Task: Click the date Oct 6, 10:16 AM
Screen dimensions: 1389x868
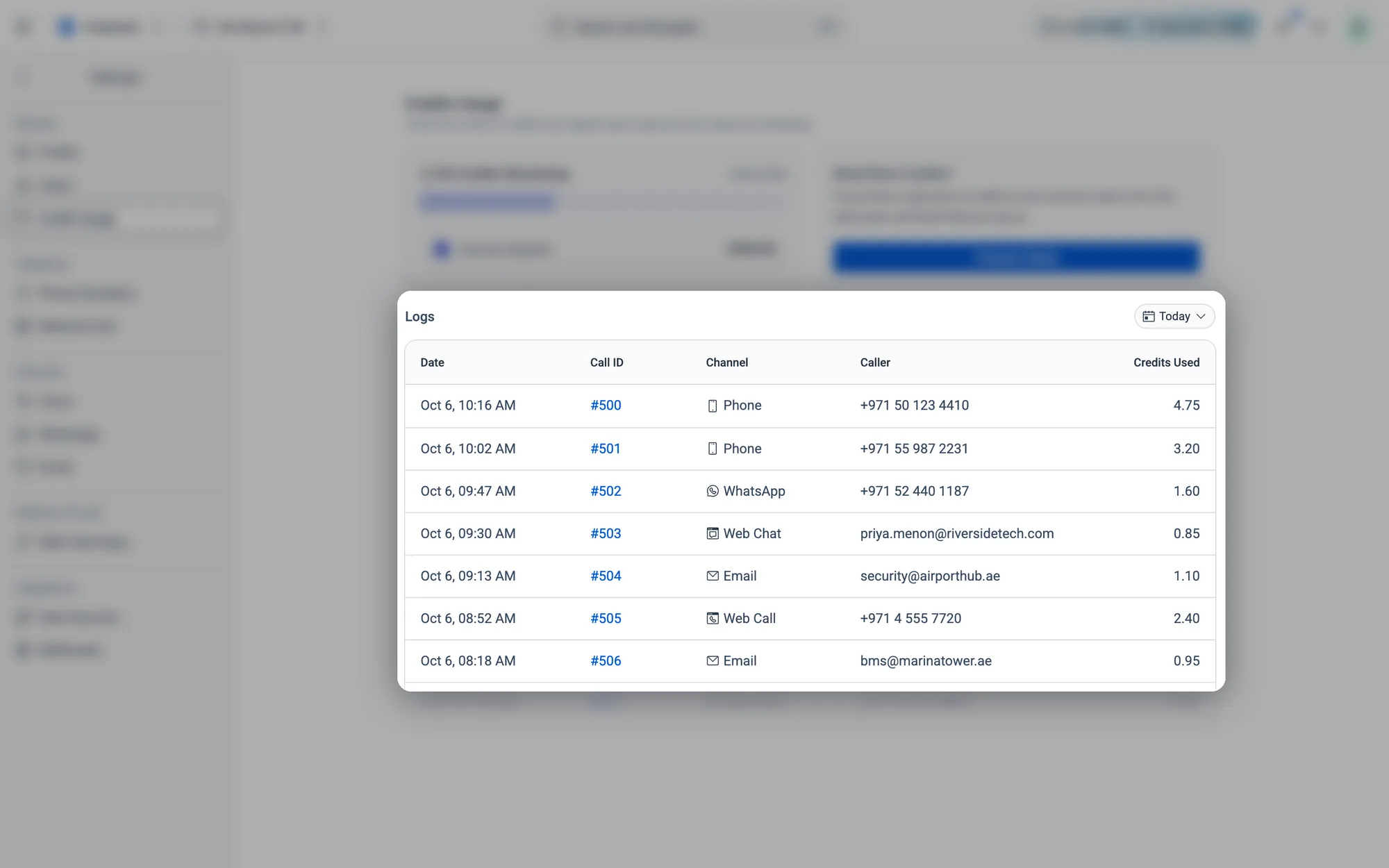Action: coord(468,406)
